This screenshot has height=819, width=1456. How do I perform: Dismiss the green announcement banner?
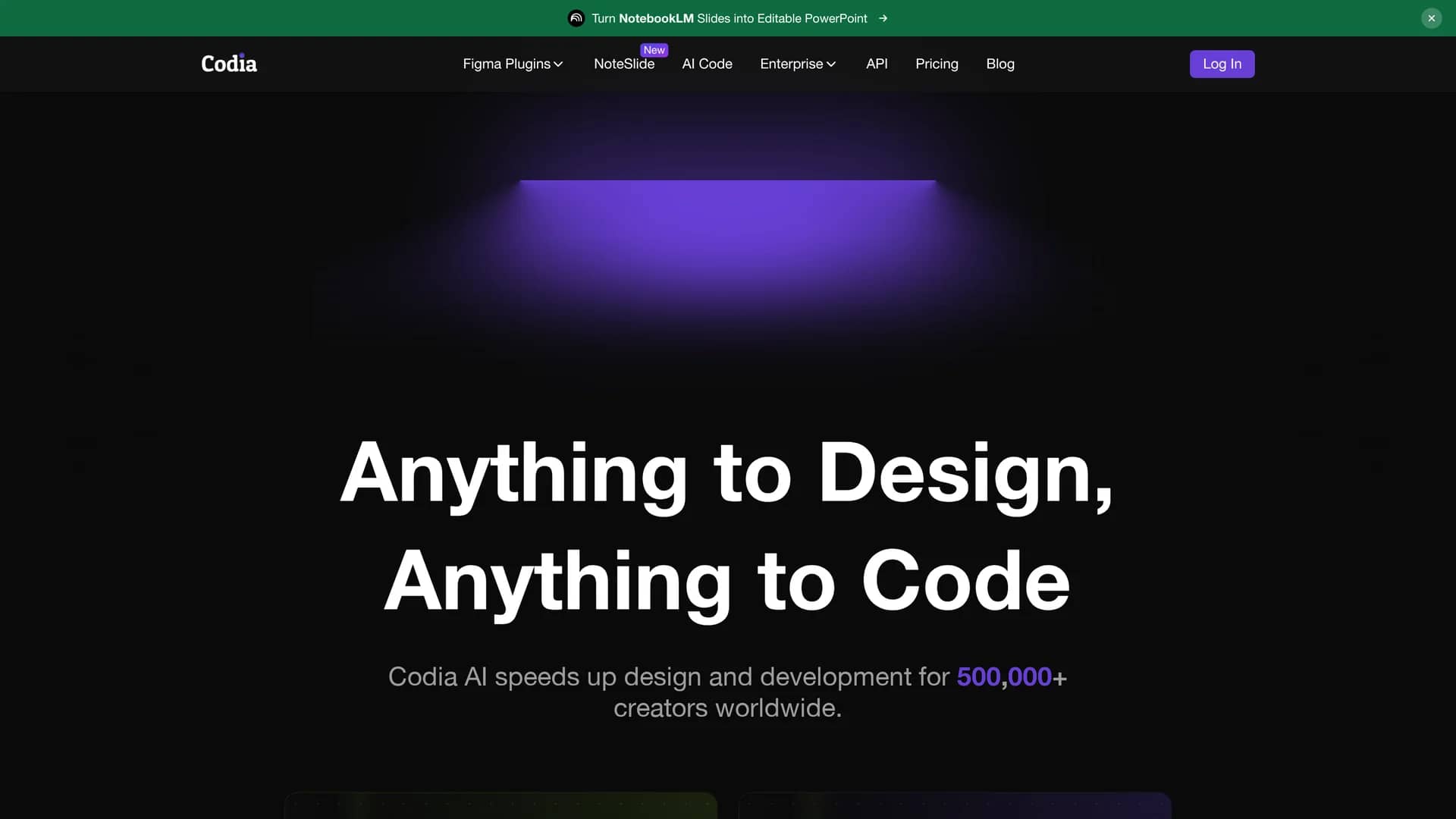coord(1431,18)
